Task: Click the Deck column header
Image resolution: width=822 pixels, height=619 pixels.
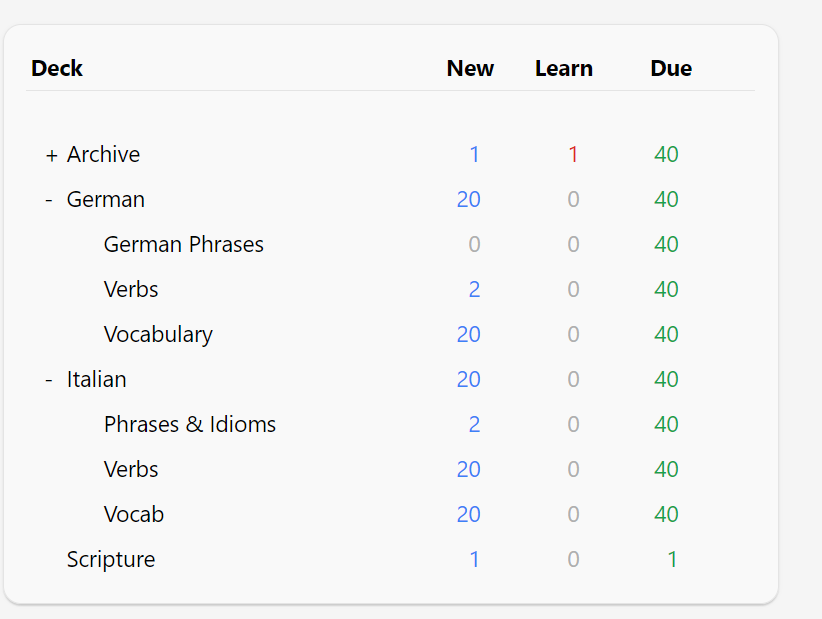Action: [57, 68]
